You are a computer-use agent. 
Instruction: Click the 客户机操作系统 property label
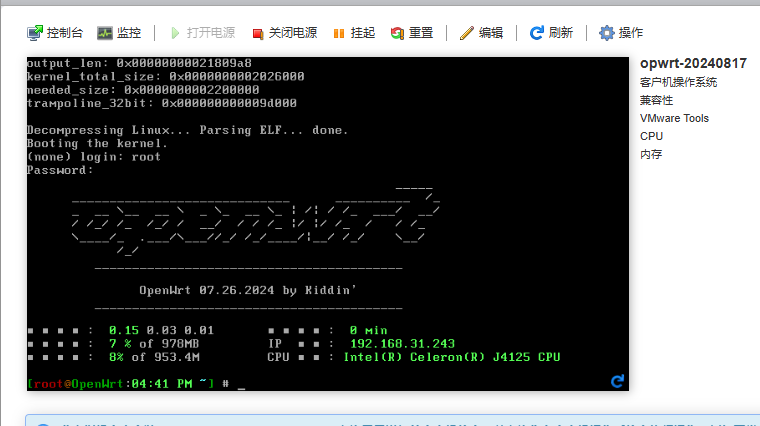(678, 82)
